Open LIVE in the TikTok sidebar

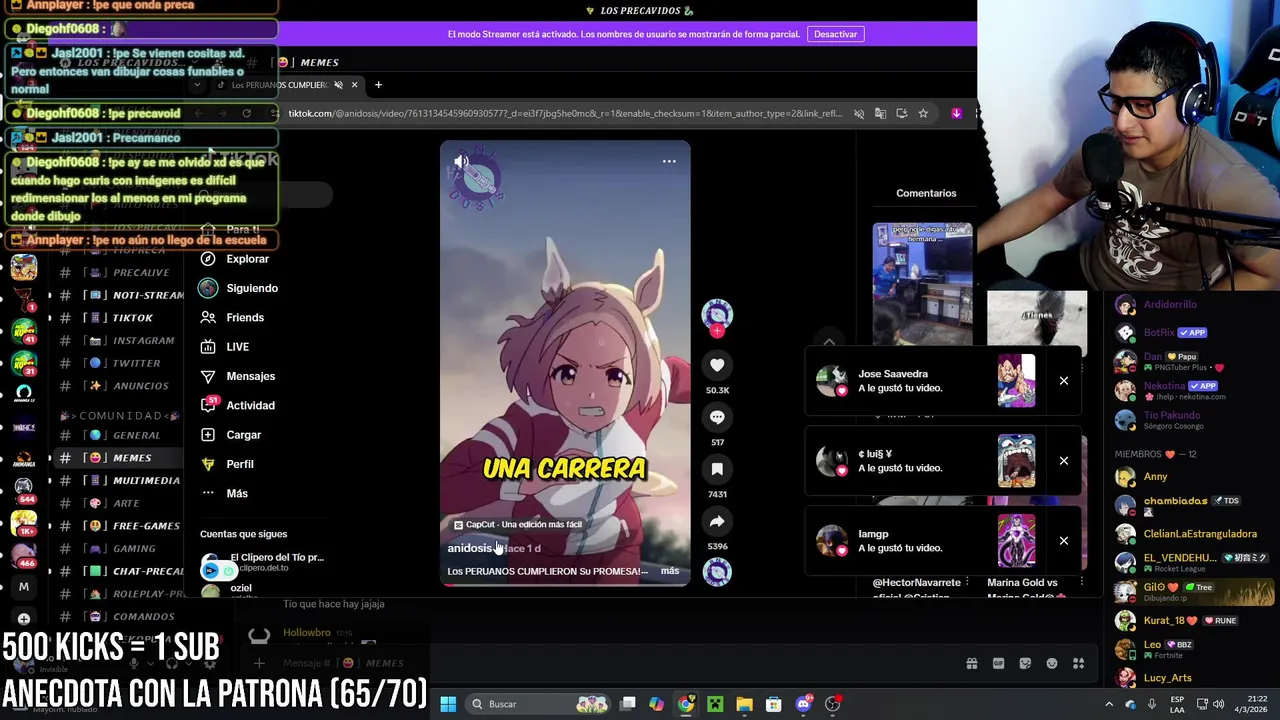pyautogui.click(x=225, y=347)
